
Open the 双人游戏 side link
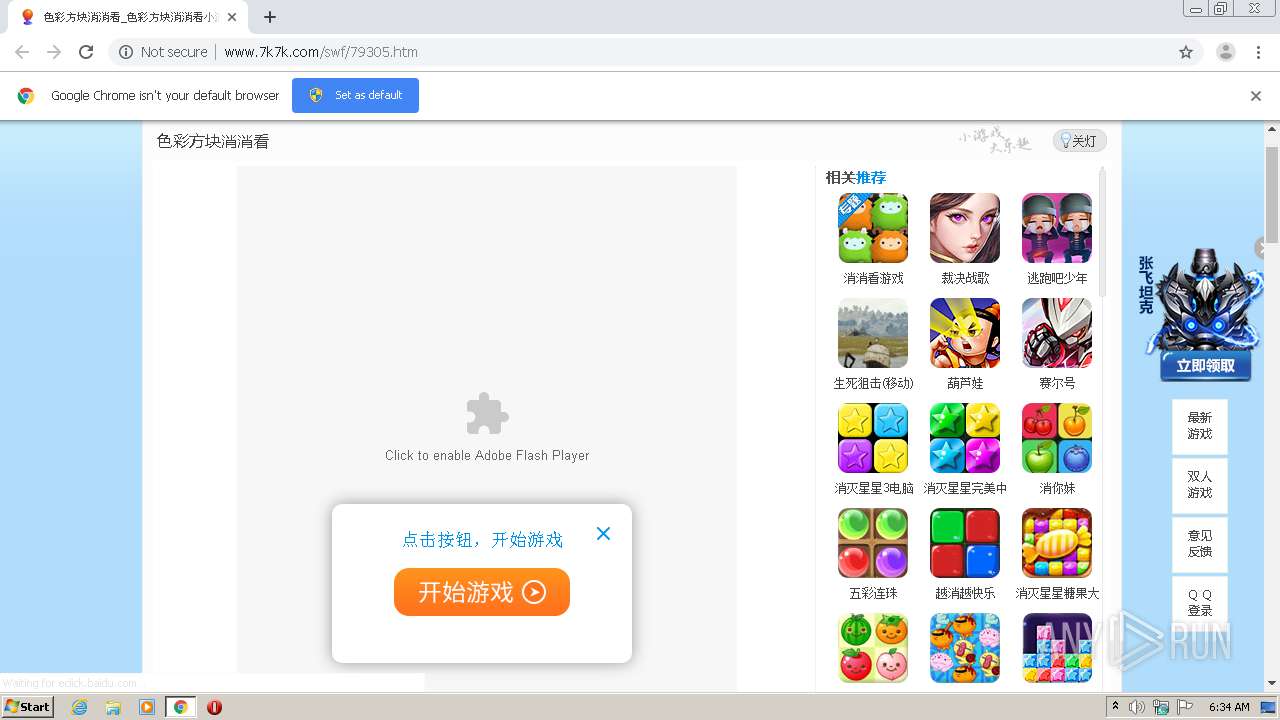(x=1200, y=485)
